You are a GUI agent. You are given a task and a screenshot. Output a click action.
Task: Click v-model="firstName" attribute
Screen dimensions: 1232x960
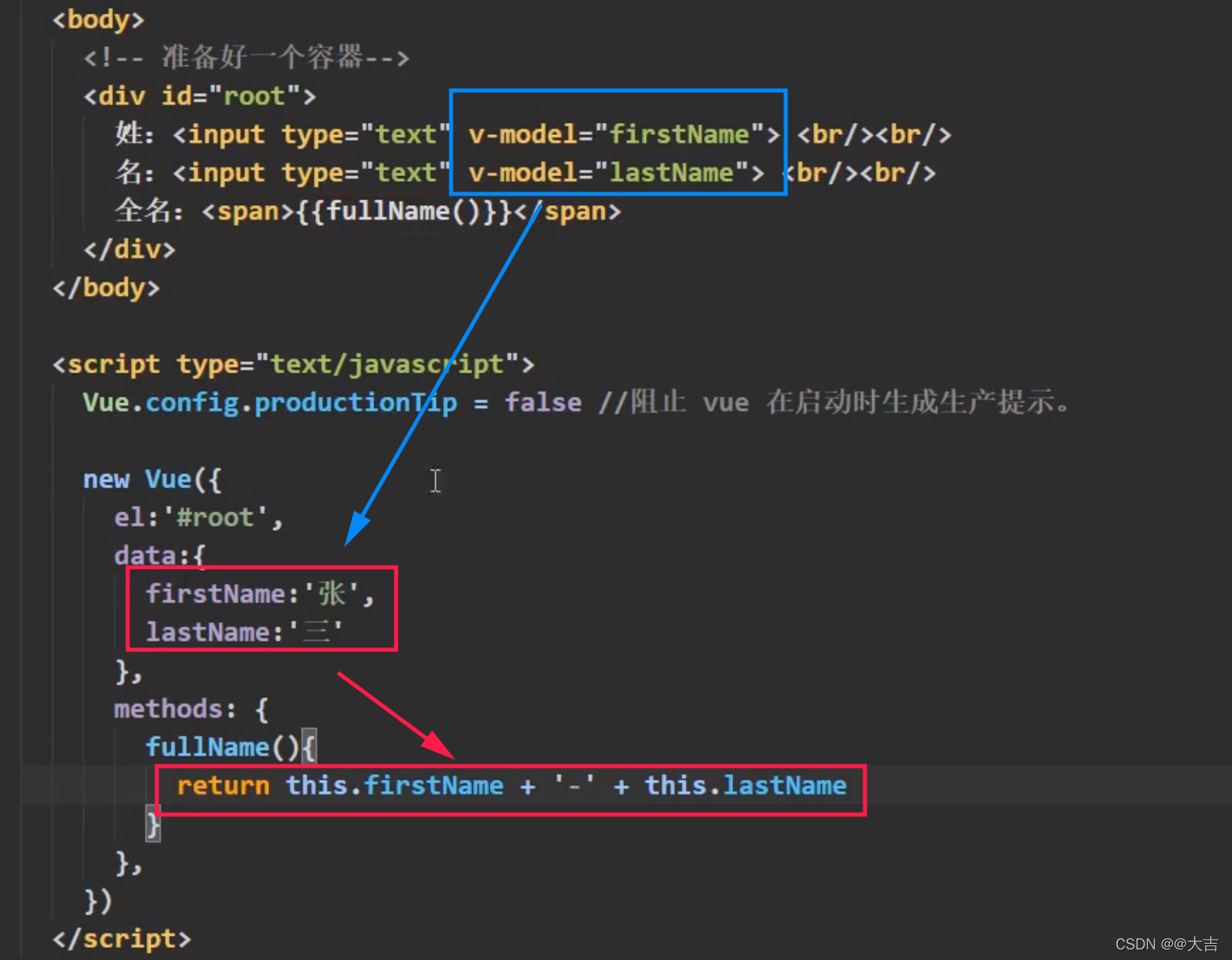(616, 134)
